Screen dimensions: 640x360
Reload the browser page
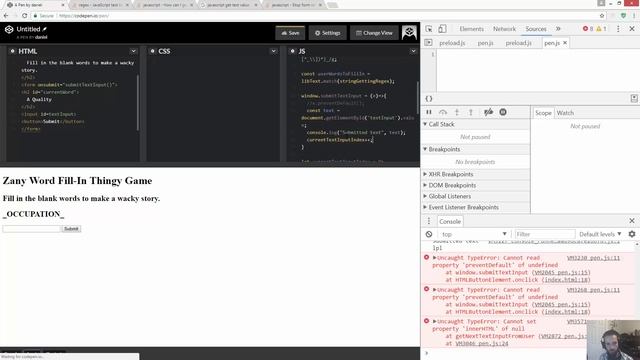coord(24,16)
